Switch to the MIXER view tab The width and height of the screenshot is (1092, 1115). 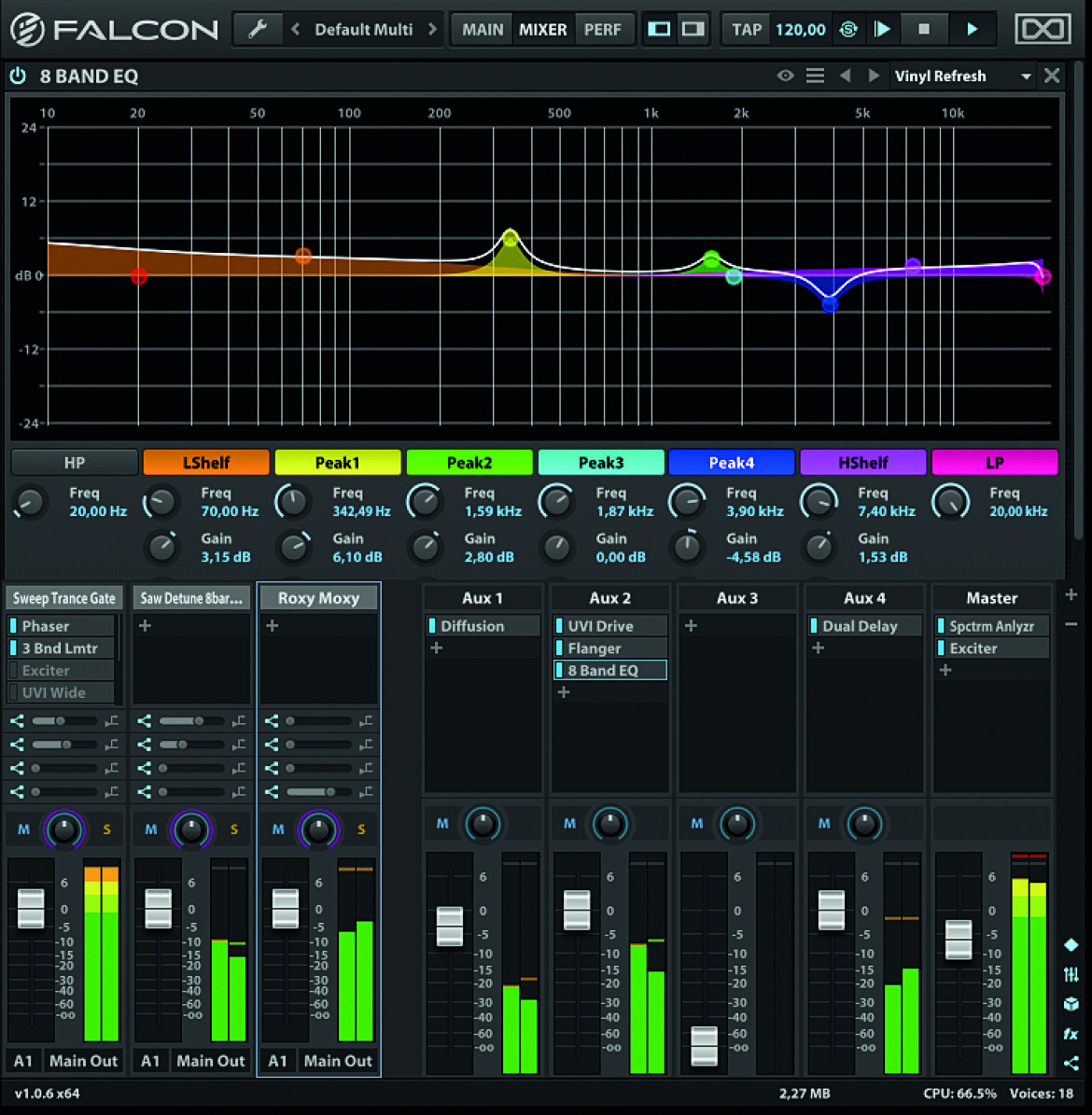pos(543,29)
